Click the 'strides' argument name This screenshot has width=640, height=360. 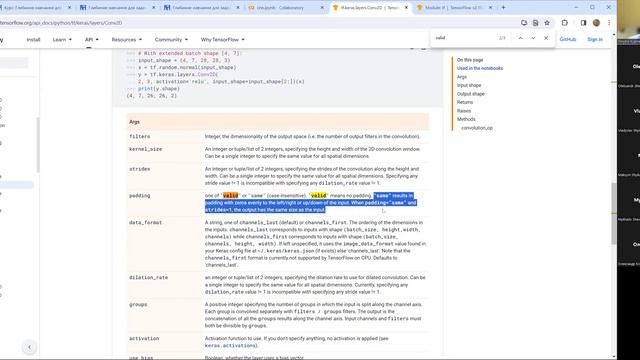140,169
